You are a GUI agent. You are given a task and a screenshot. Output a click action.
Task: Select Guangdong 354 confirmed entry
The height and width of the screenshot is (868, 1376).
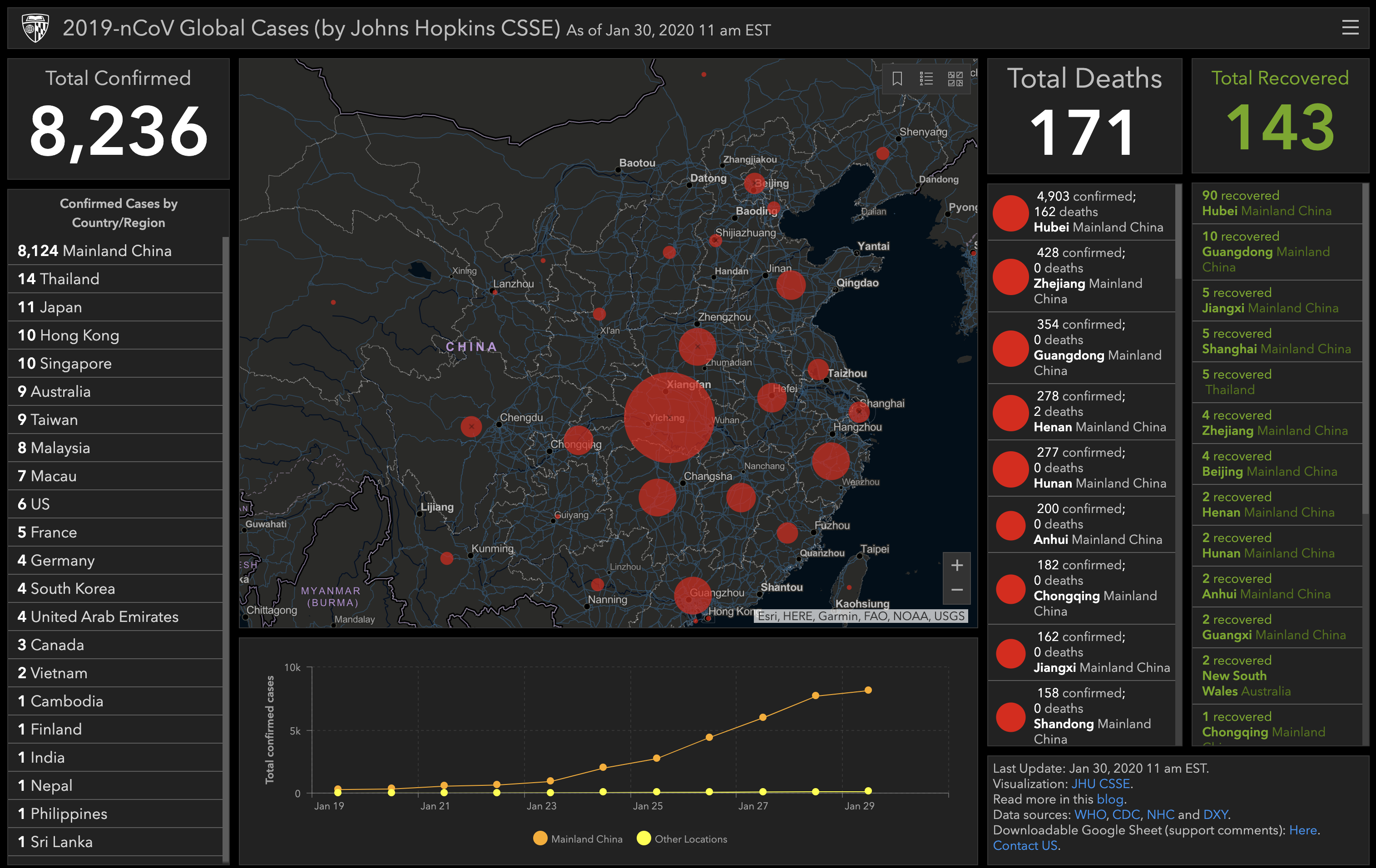(x=1081, y=348)
